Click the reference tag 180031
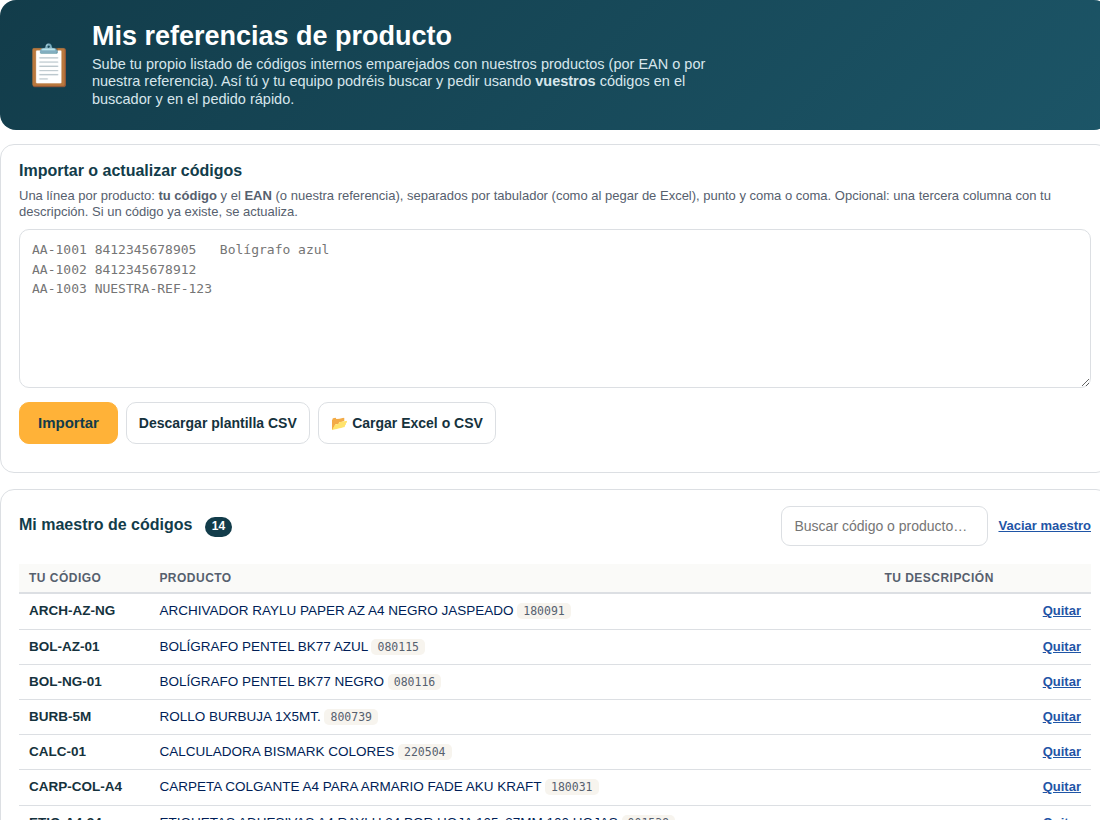Screen dimensions: 1100x820 [x=572, y=787]
